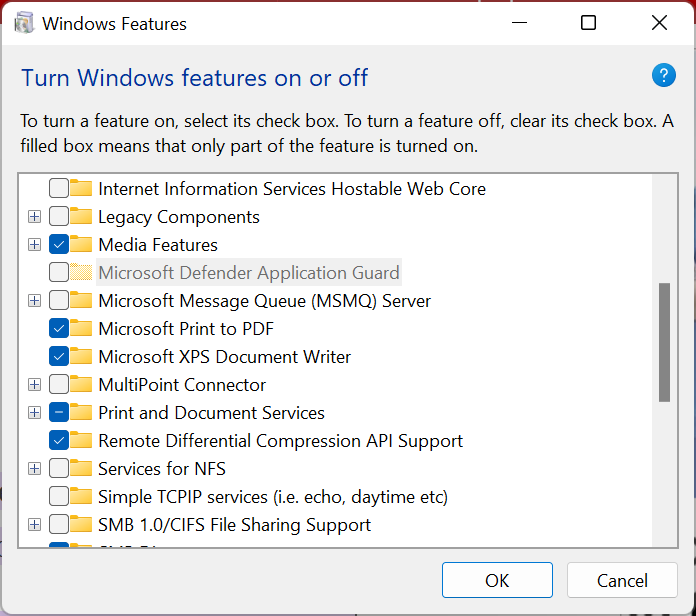This screenshot has width=696, height=616.
Task: Disable Remote Differential Compression API Support checkbox
Action: pos(59,440)
